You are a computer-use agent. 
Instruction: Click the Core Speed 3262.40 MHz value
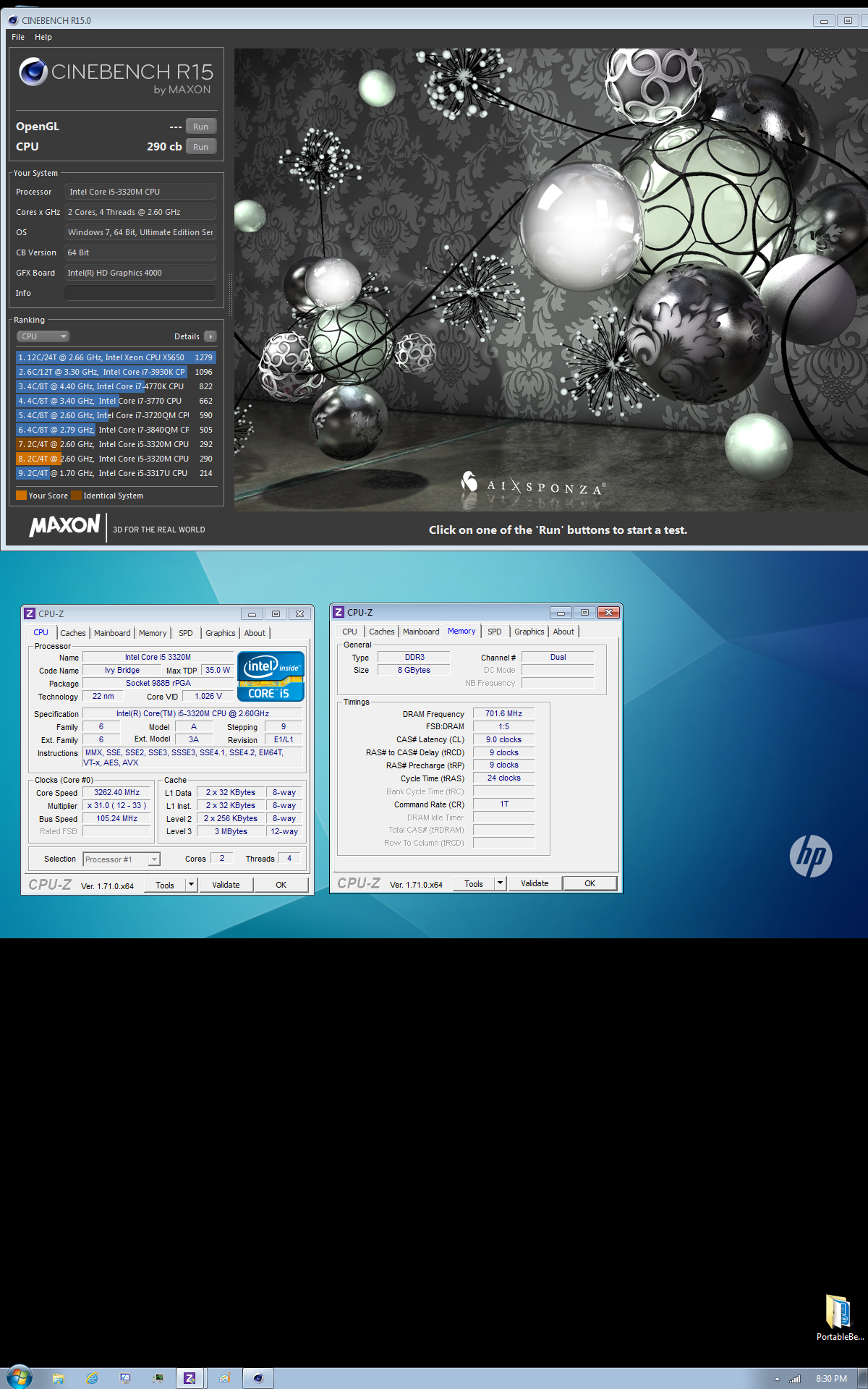point(116,793)
